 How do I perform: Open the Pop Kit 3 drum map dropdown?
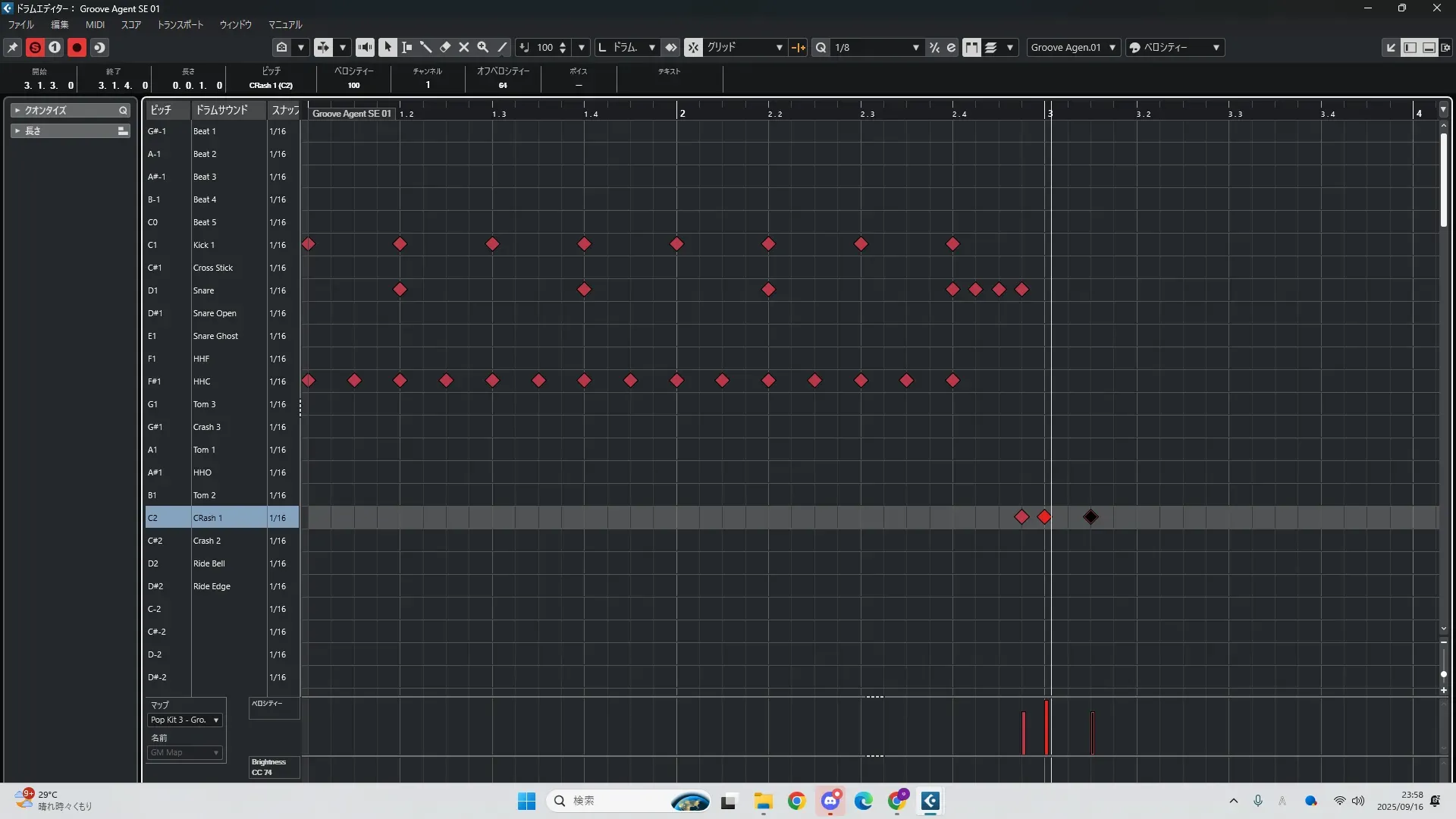tap(185, 720)
